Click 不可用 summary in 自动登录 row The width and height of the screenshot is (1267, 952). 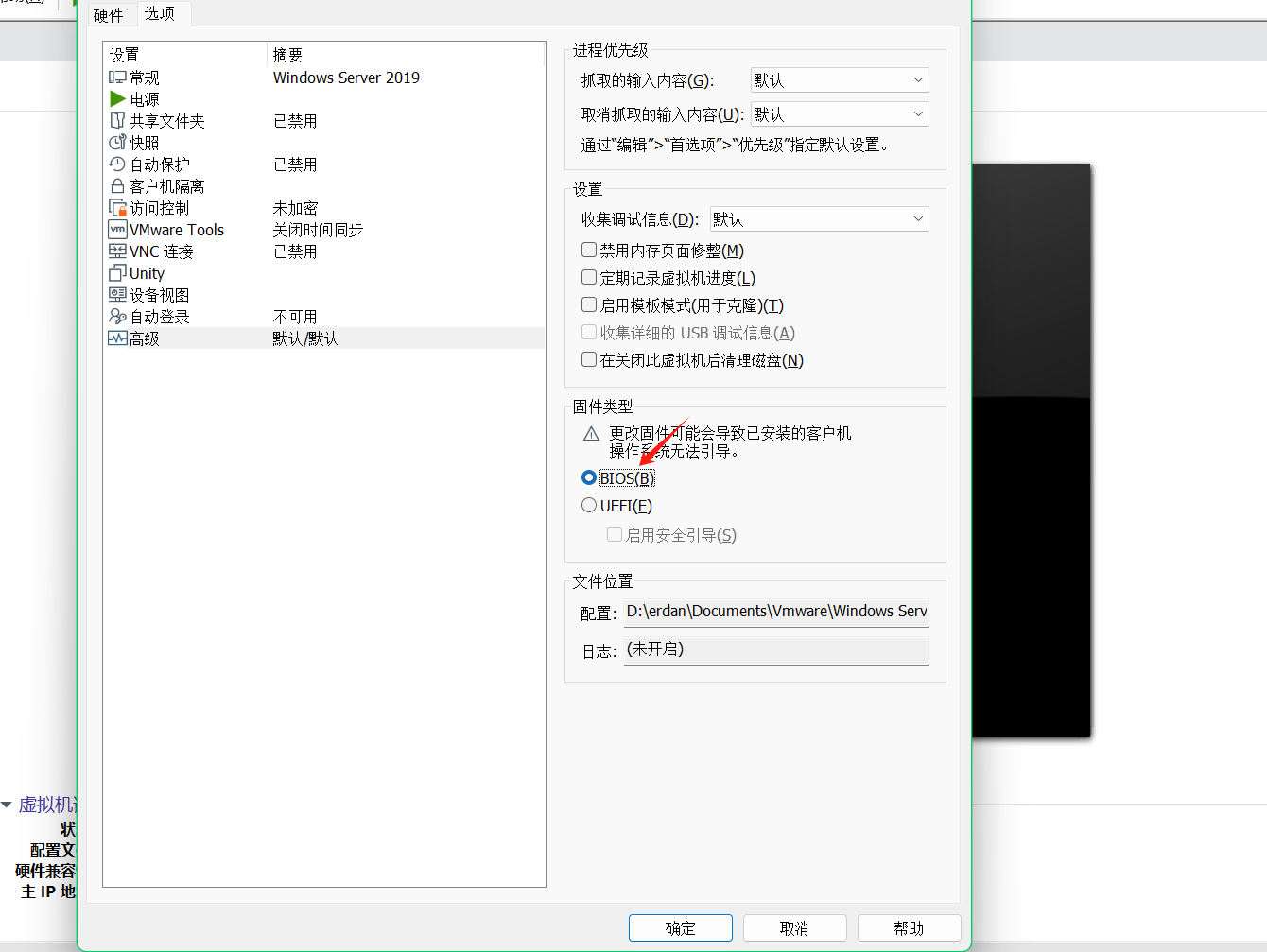295,317
